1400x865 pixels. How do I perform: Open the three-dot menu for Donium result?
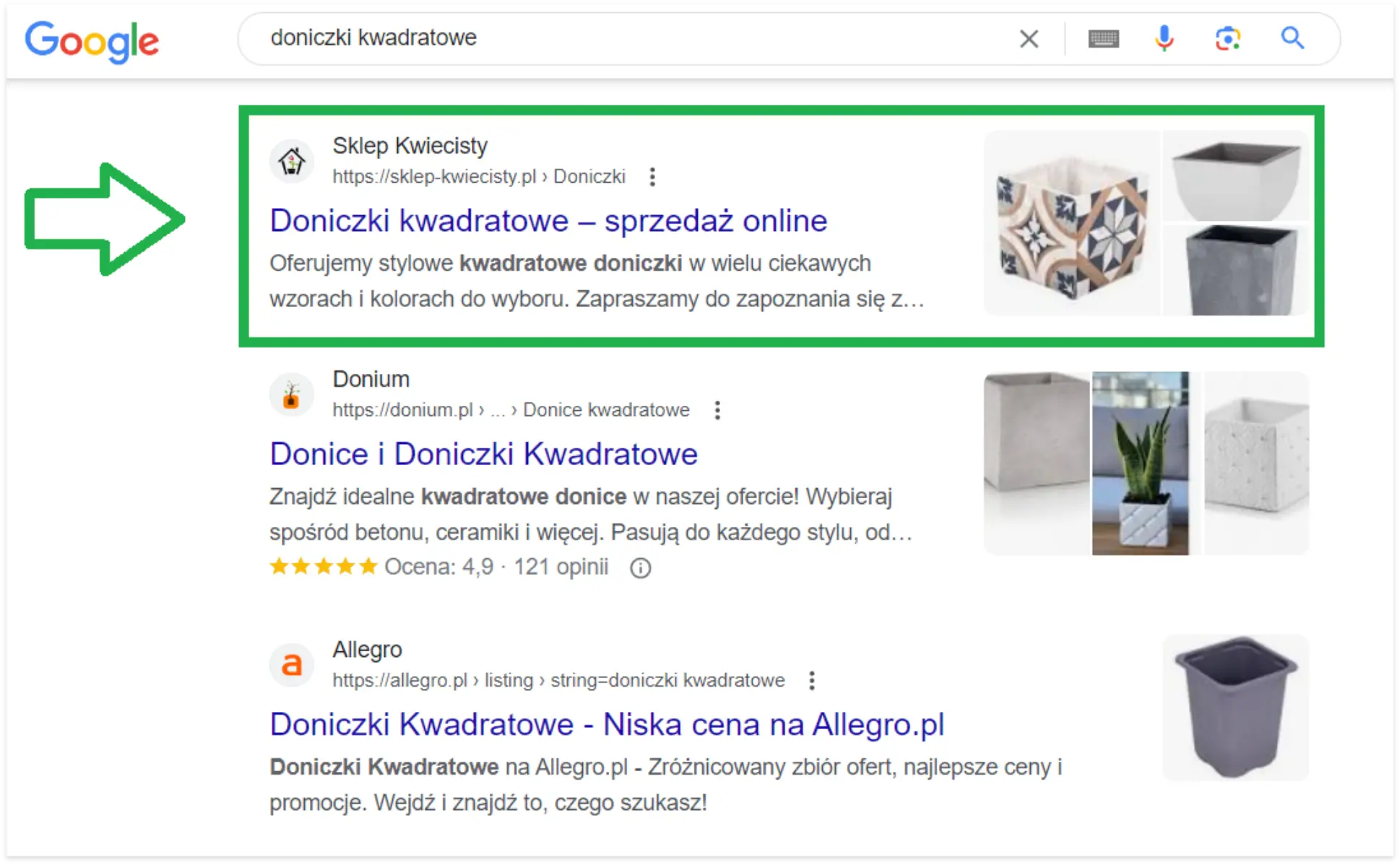pyautogui.click(x=717, y=410)
